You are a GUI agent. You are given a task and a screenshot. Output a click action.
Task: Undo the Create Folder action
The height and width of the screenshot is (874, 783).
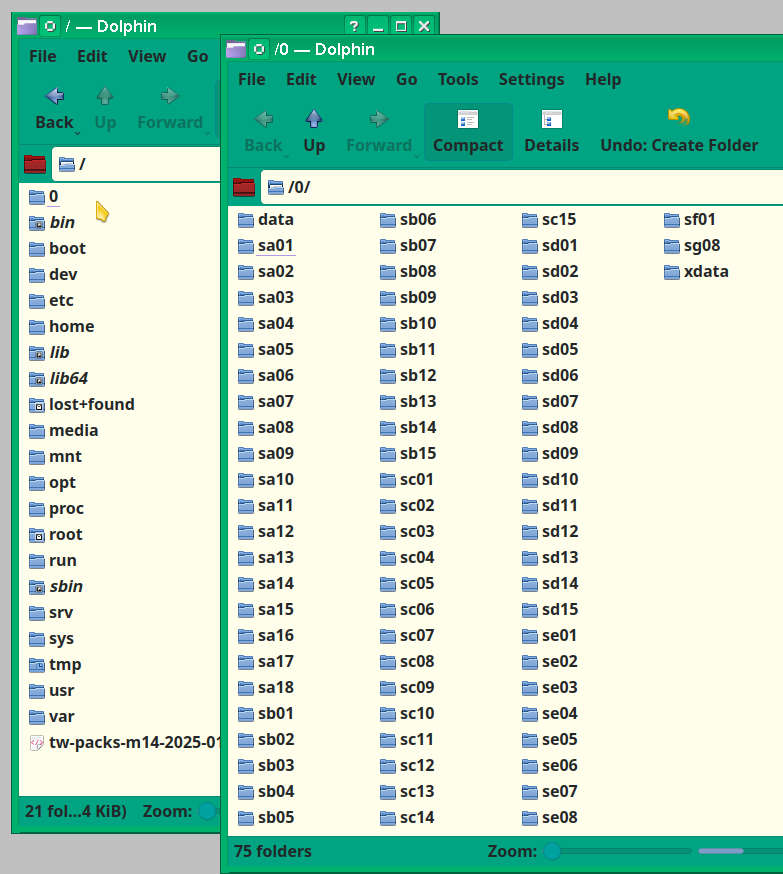[x=679, y=132]
